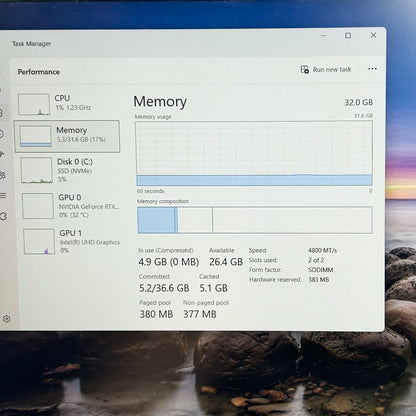The width and height of the screenshot is (416, 416).
Task: Select GPU 0 NVIDIA GeForce item
Action: click(x=71, y=206)
